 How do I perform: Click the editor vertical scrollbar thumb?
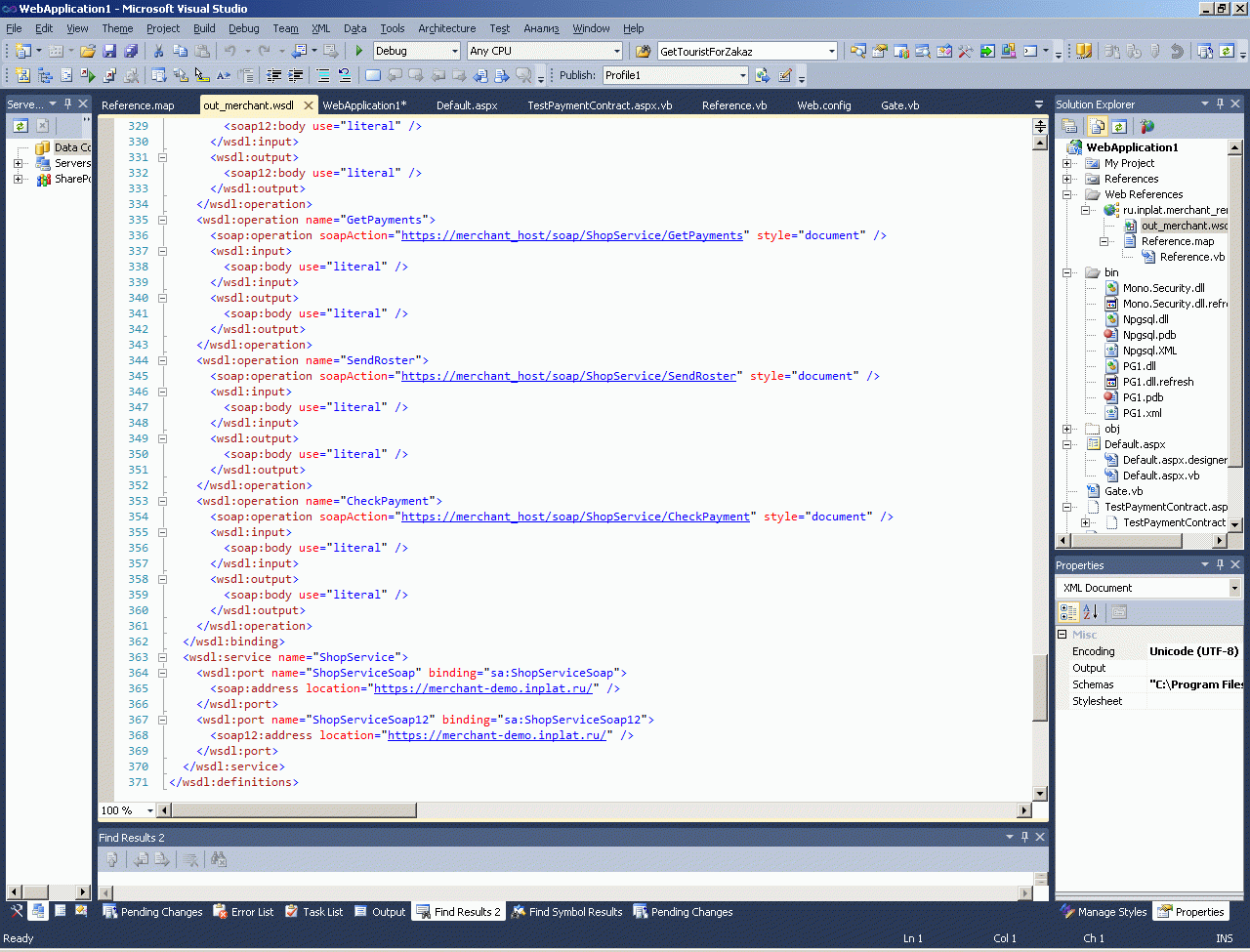[x=1040, y=687]
